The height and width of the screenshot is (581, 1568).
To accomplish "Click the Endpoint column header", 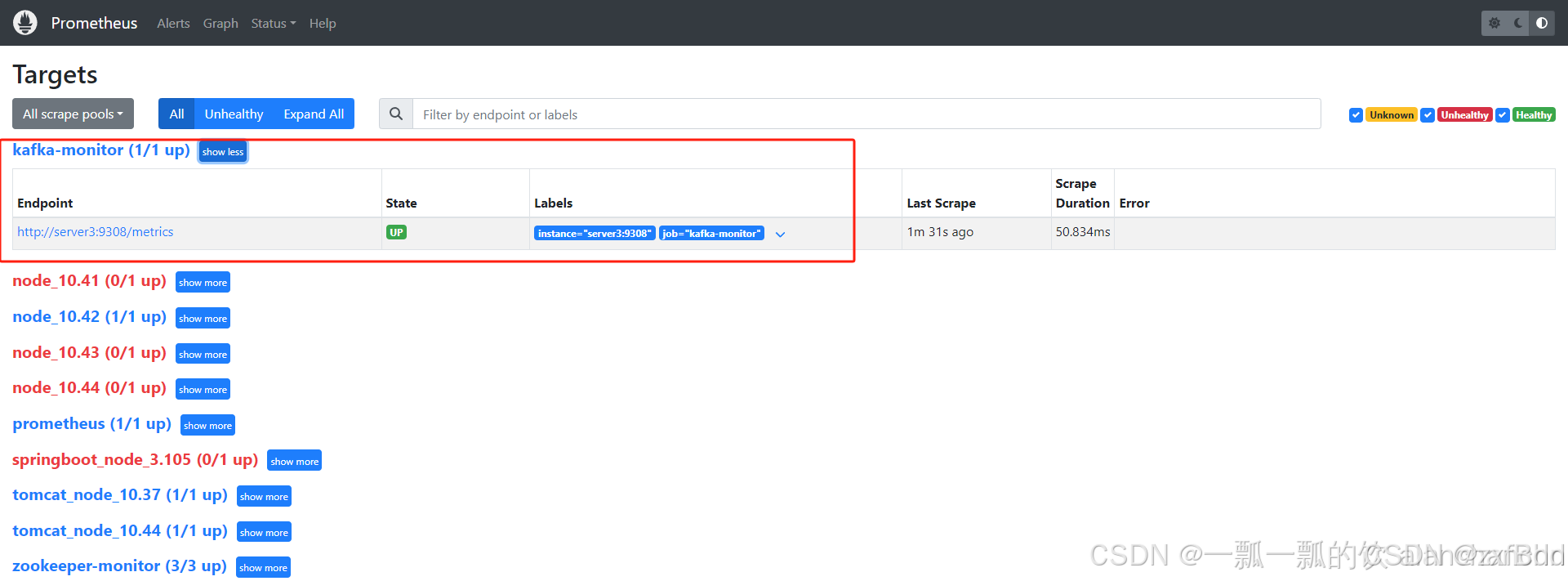I will (45, 203).
